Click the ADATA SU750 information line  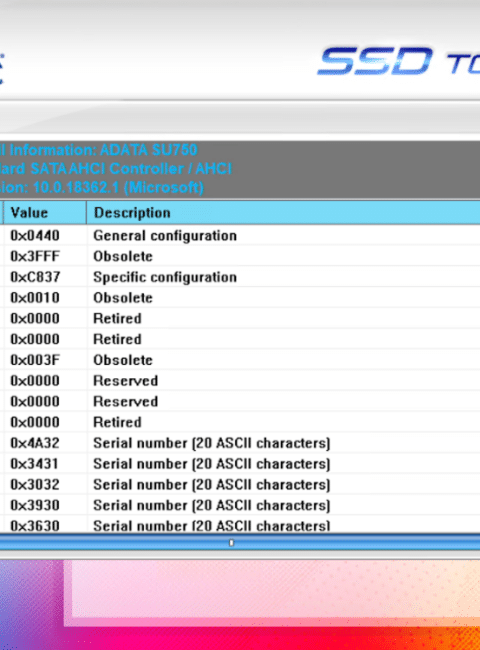[98, 150]
